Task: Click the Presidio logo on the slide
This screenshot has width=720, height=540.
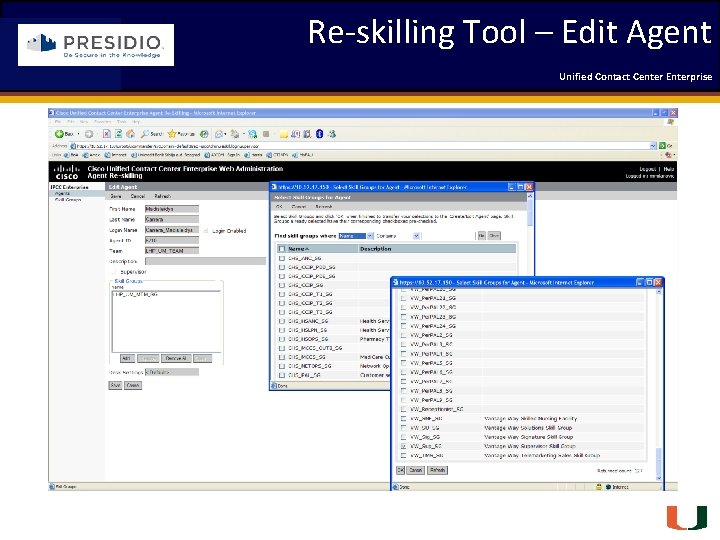Action: (x=96, y=45)
